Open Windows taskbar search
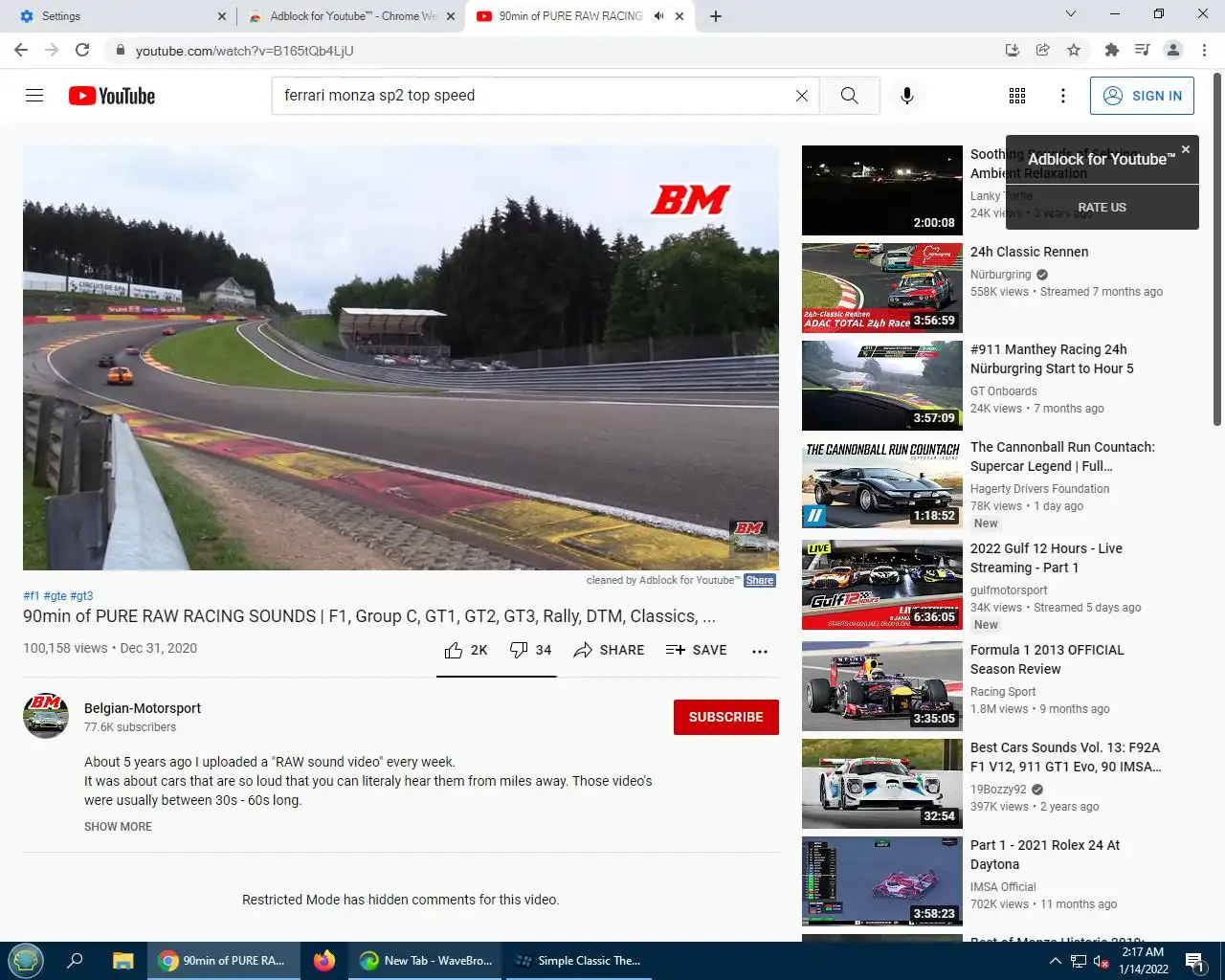1225x980 pixels. coord(75,960)
